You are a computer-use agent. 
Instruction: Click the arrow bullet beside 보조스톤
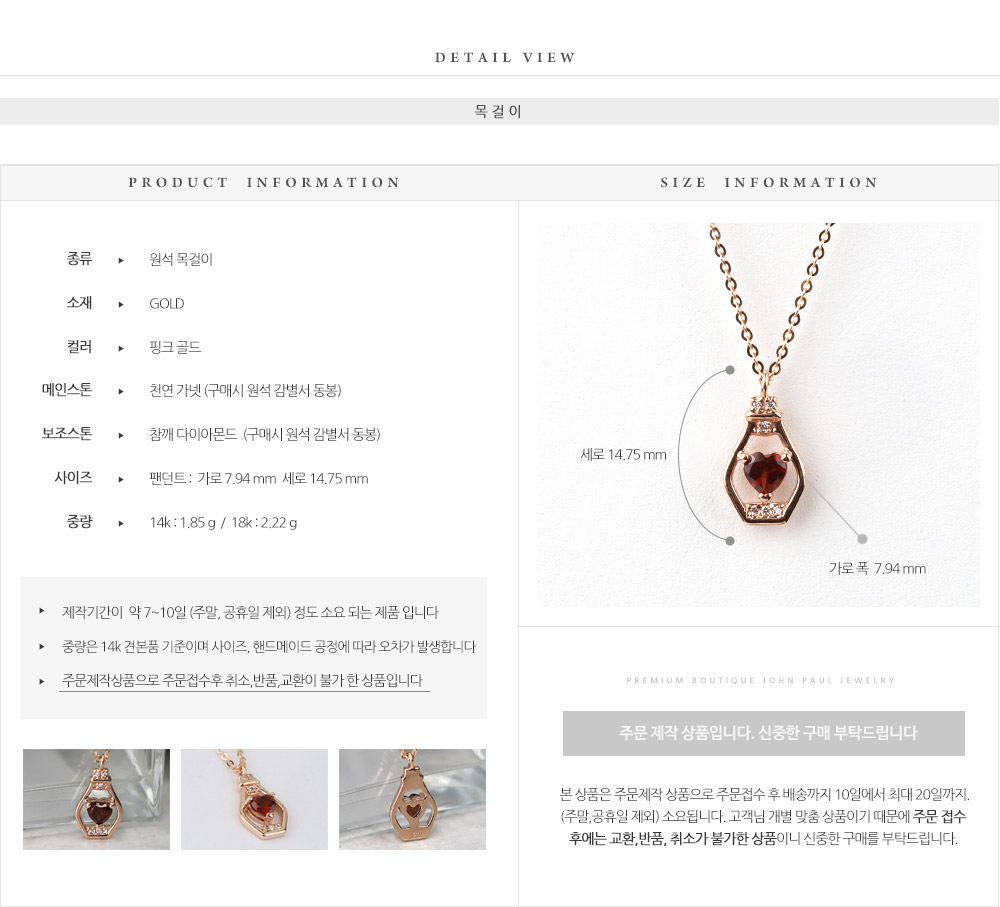(121, 436)
